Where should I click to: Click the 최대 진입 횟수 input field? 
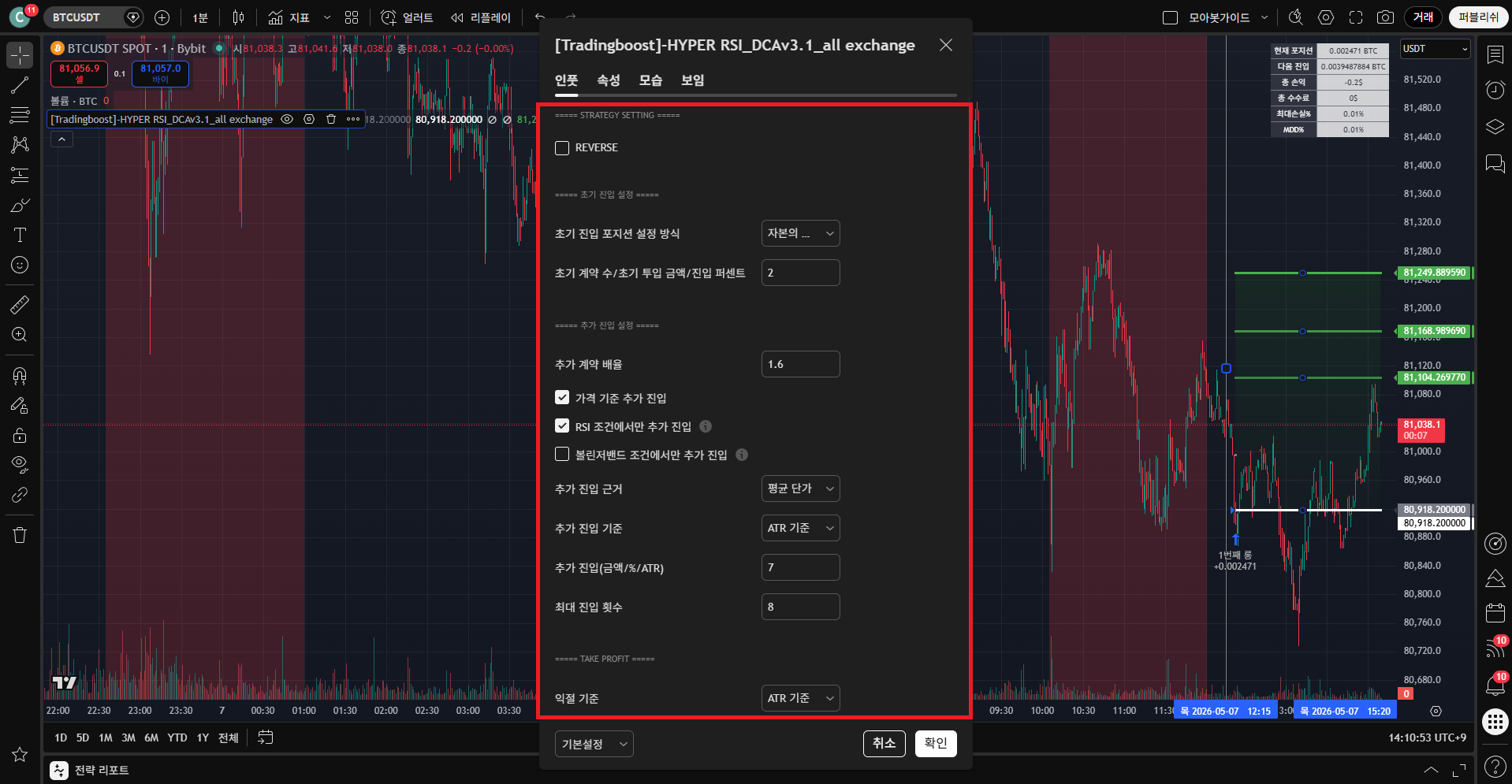coord(800,607)
